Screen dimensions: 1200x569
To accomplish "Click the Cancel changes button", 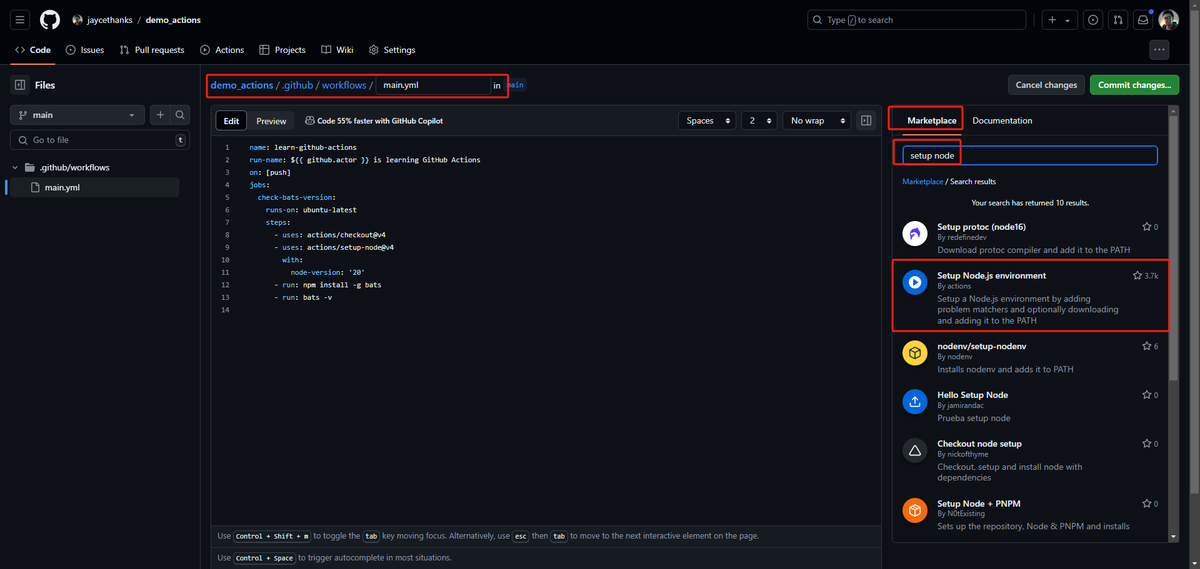I will pyautogui.click(x=1046, y=85).
